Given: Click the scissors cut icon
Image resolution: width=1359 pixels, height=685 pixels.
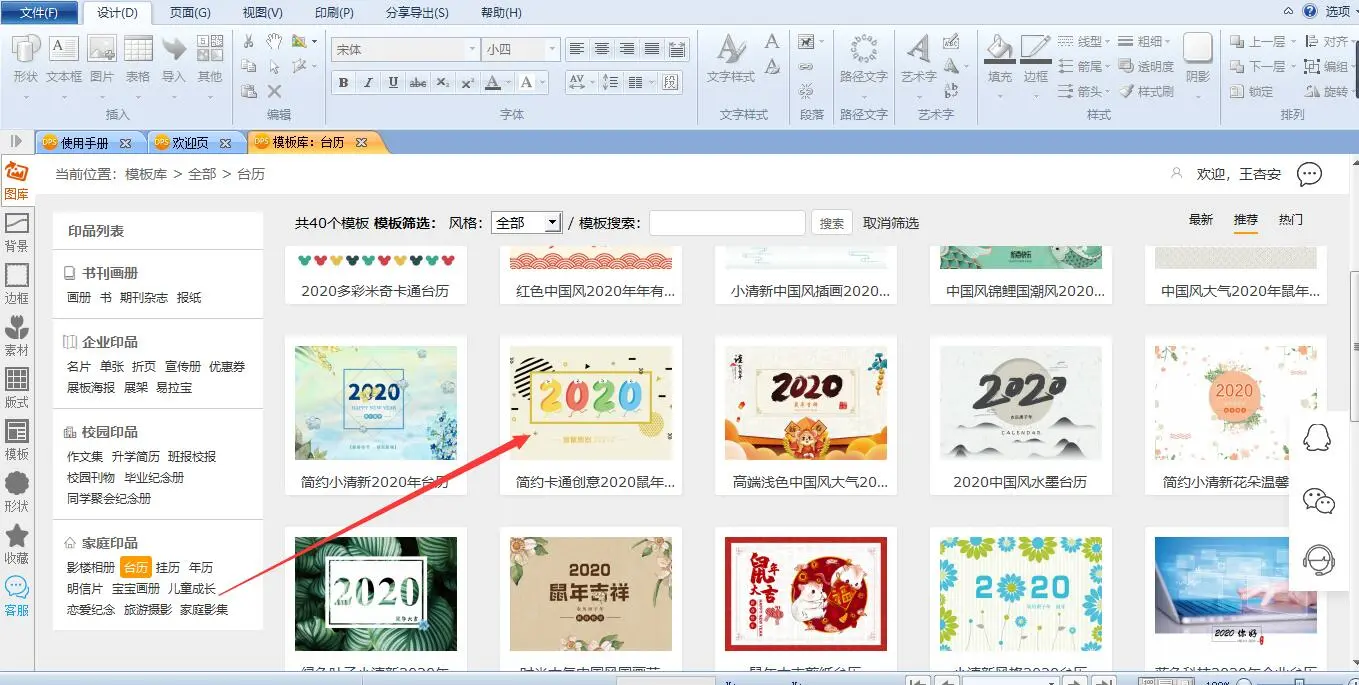Looking at the screenshot, I should pos(249,41).
